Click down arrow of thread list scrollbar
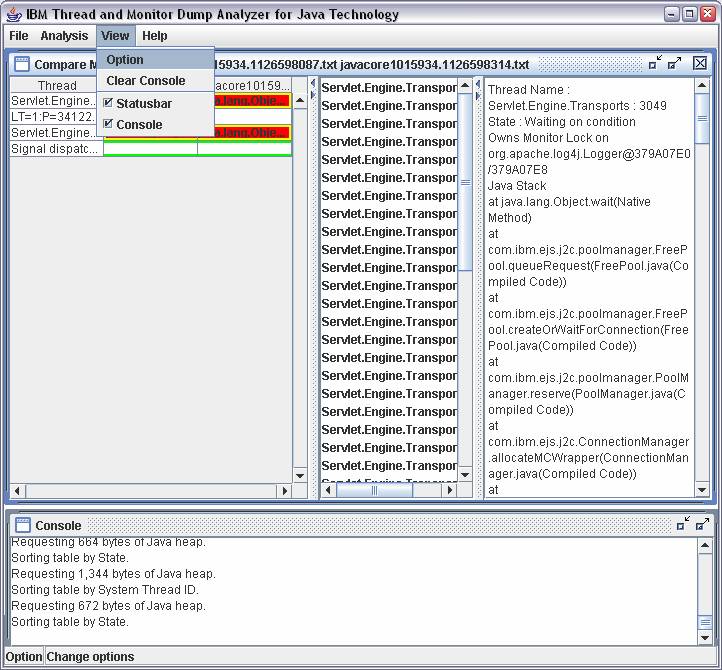Screen dimensions: 722x670 pyautogui.click(x=465, y=475)
